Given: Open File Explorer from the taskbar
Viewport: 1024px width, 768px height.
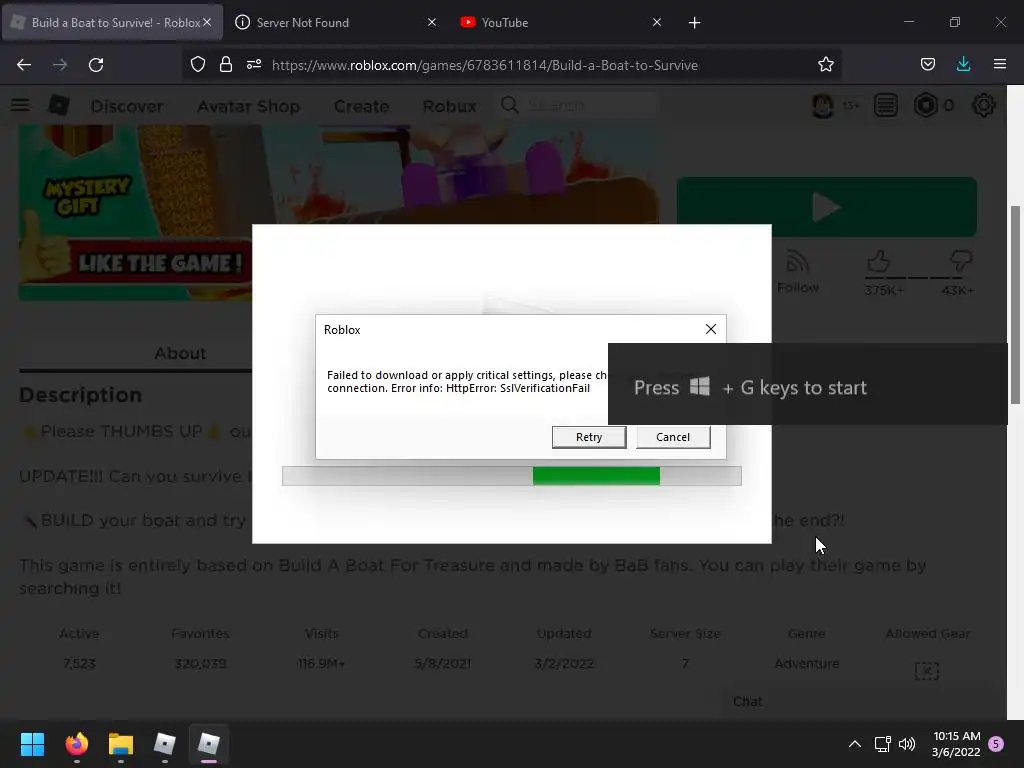Looking at the screenshot, I should pyautogui.click(x=121, y=744).
